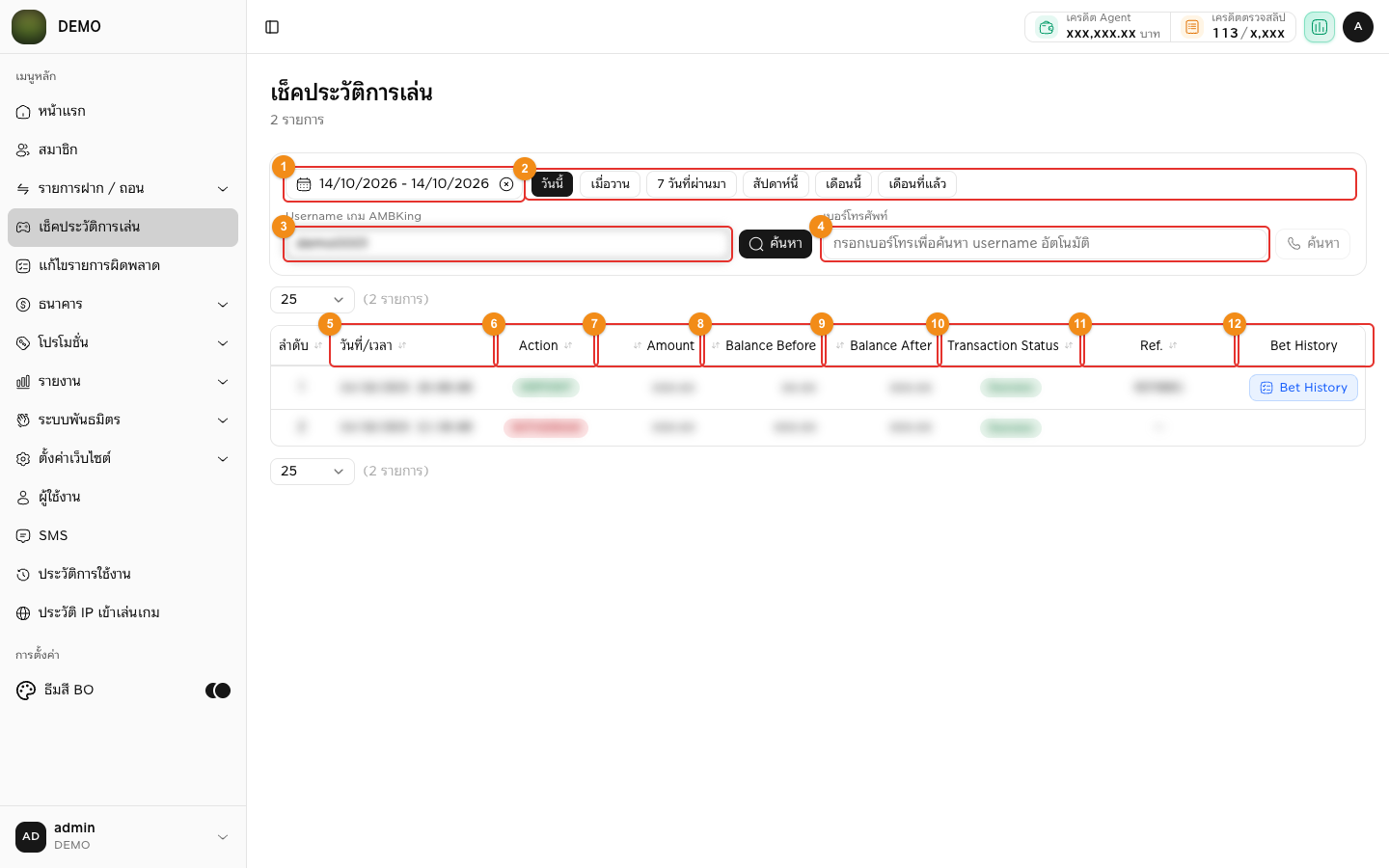Viewport: 1389px width, 868px height.
Task: Click the ธีมสี BO palette icon
Action: click(26, 691)
